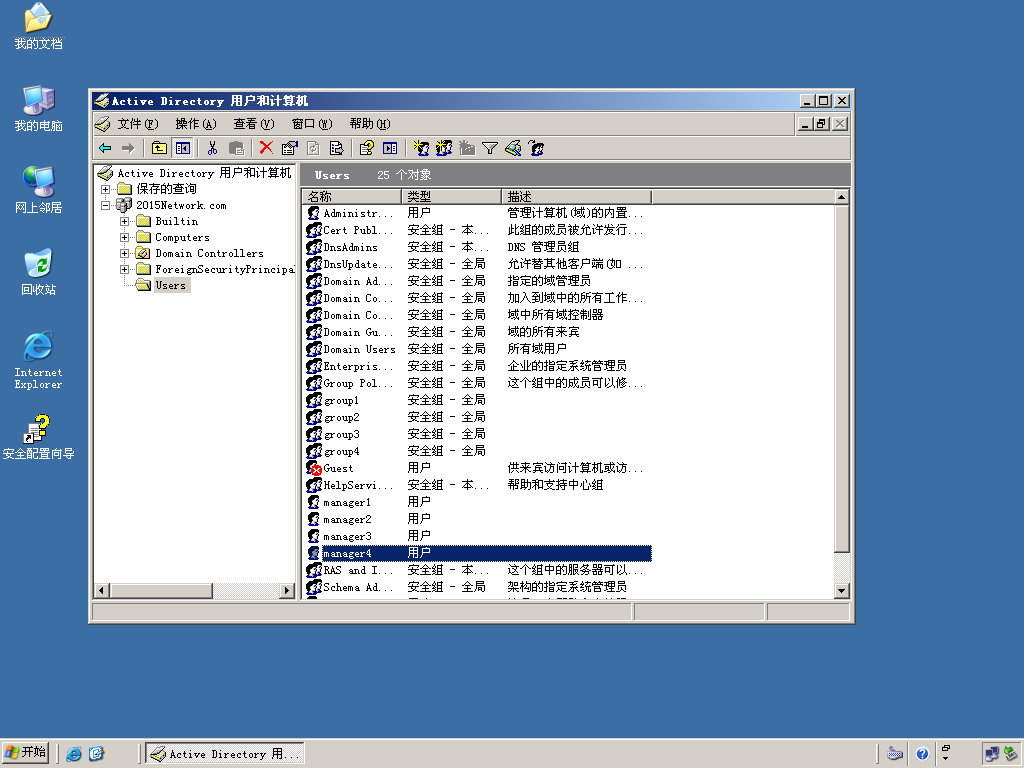Delete selected object with red X icon
Viewport: 1024px width, 768px height.
tap(266, 148)
